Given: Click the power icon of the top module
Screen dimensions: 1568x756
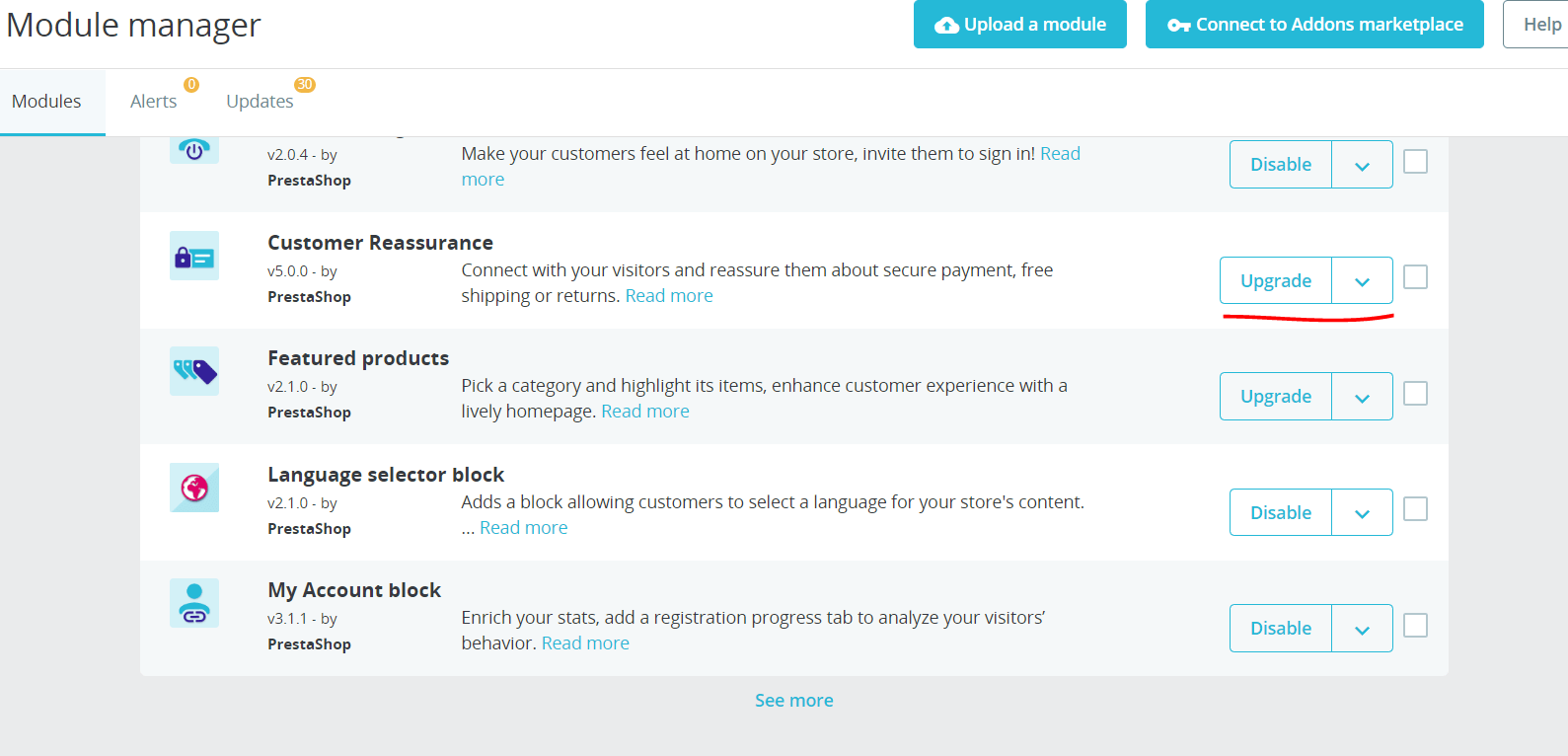Looking at the screenshot, I should click(194, 150).
